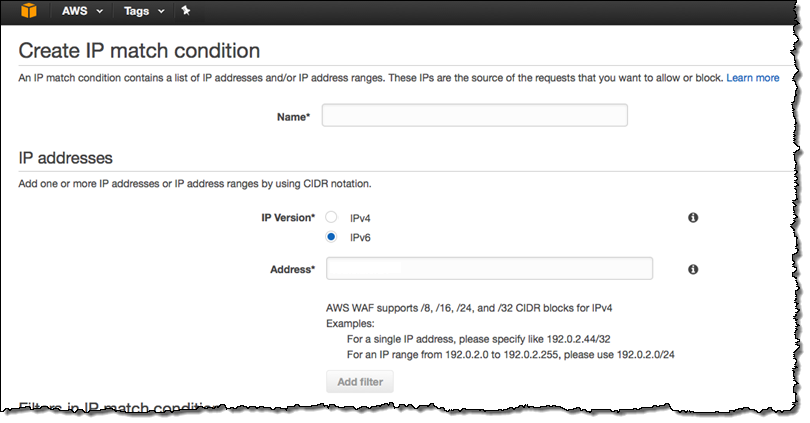Expand the chevron next to Tags
The width and height of the screenshot is (810, 423).
coord(161,11)
